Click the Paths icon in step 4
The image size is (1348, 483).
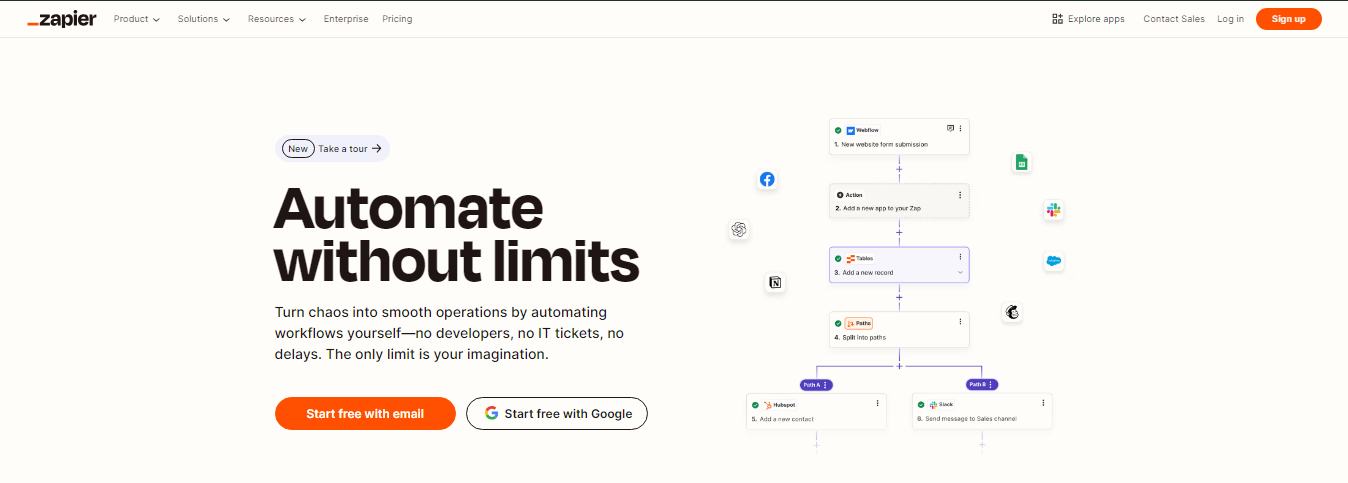(850, 323)
